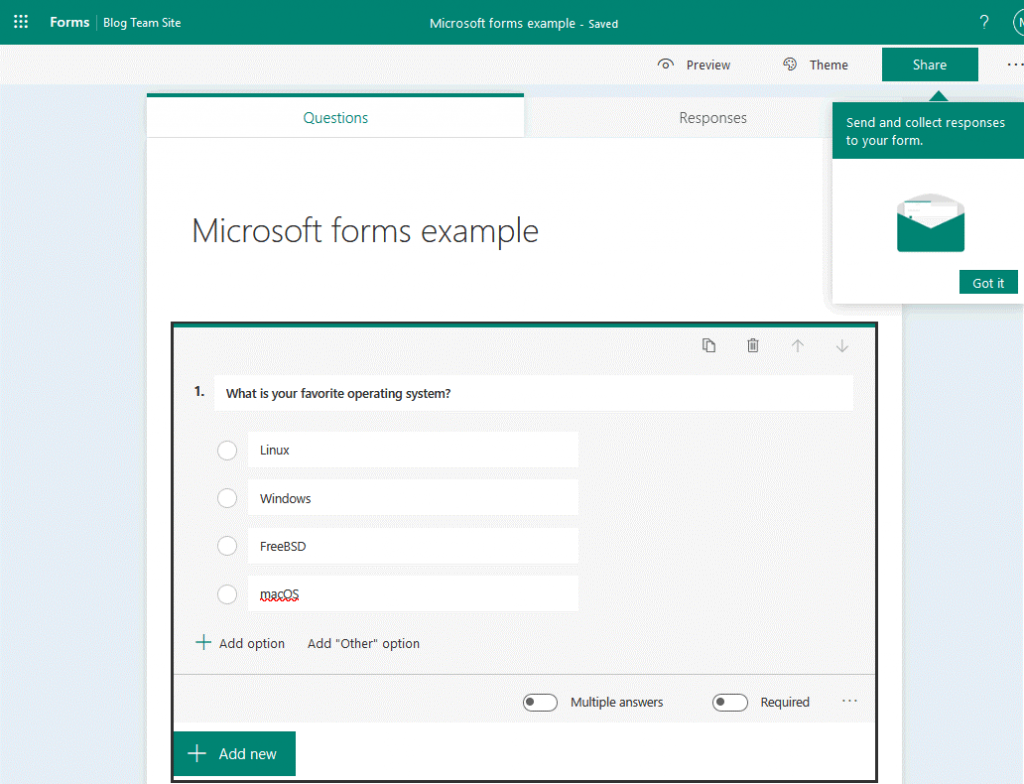The height and width of the screenshot is (784, 1024).
Task: Dismiss the tip with Got it
Action: (x=988, y=282)
